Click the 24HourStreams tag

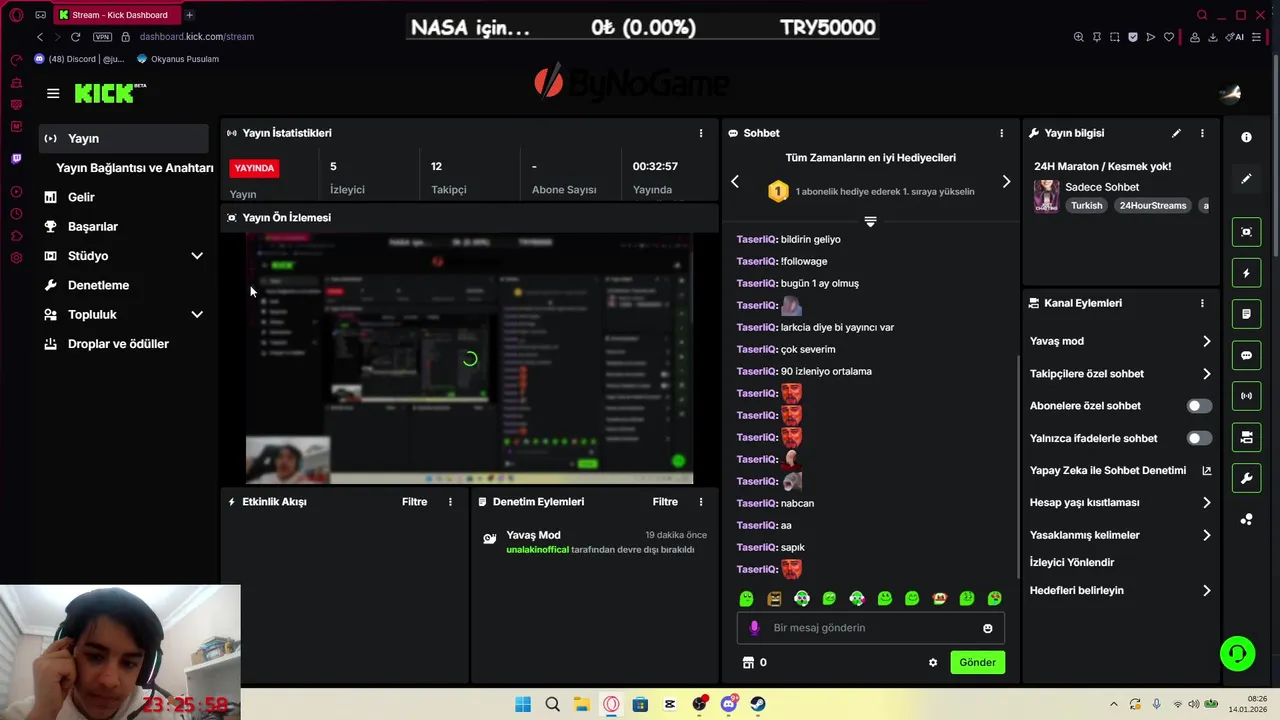pos(1153,206)
